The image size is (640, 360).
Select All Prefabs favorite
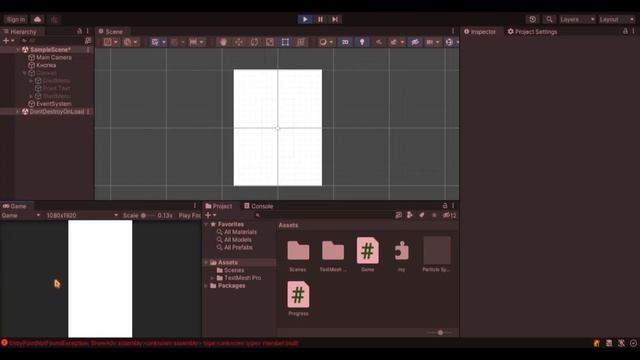(x=238, y=248)
